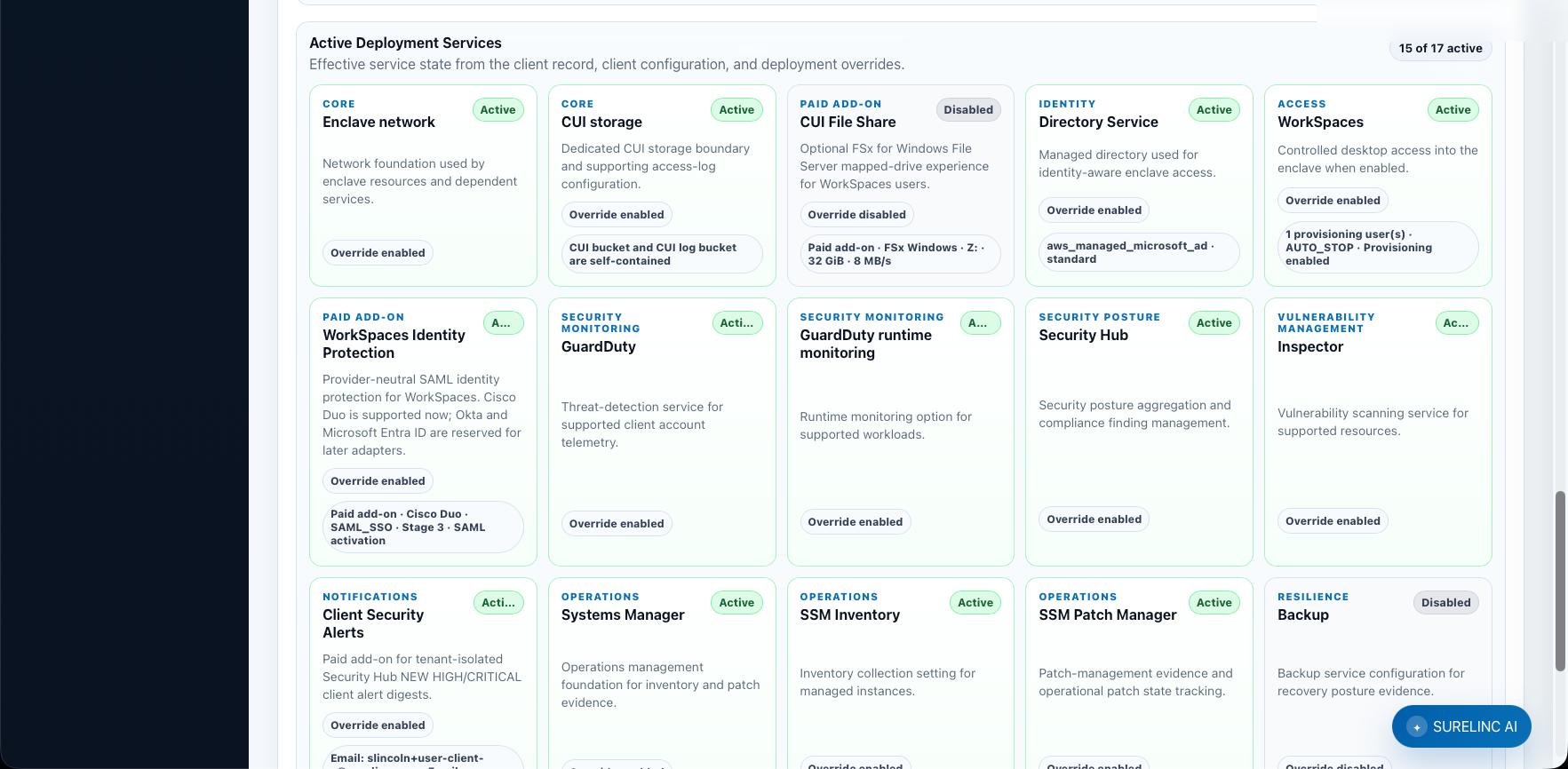Click 'aws_managed_microsoft_ad · standard' chip
Image resolution: width=1568 pixels, height=769 pixels.
pyautogui.click(x=1139, y=252)
